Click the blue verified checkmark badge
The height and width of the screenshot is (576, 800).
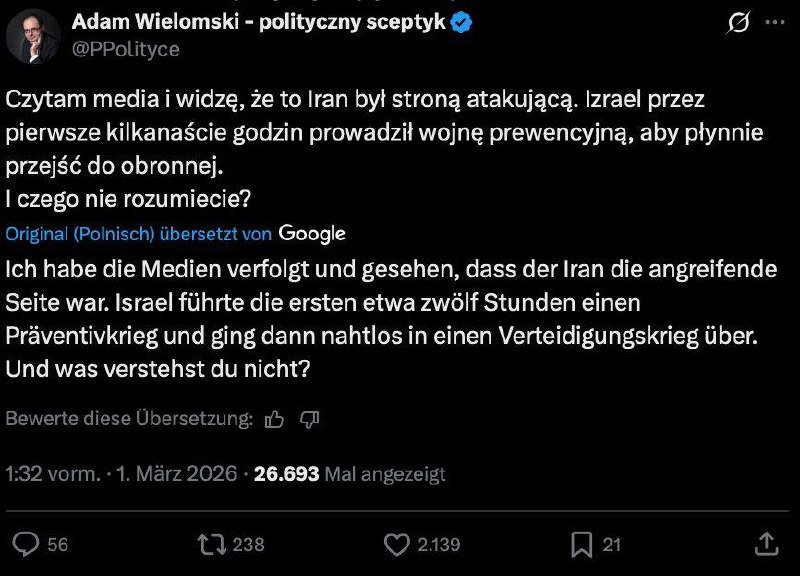tap(460, 22)
